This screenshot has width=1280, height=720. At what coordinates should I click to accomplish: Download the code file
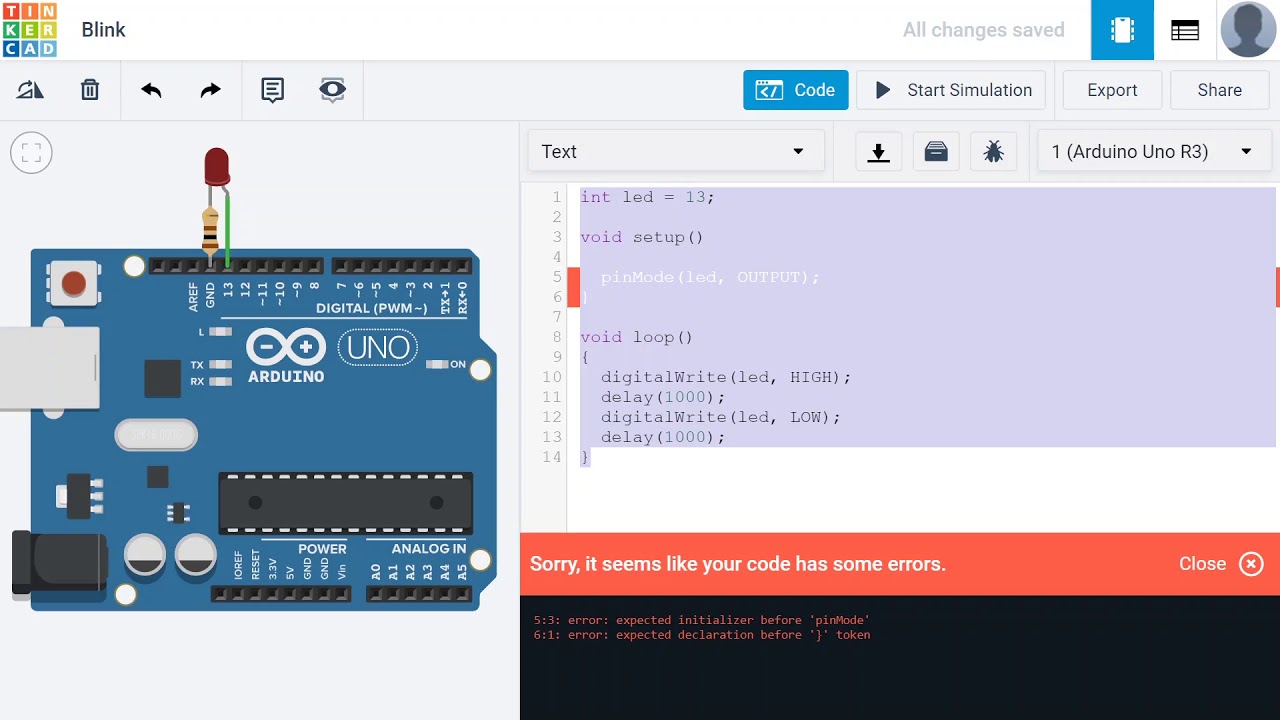[879, 152]
